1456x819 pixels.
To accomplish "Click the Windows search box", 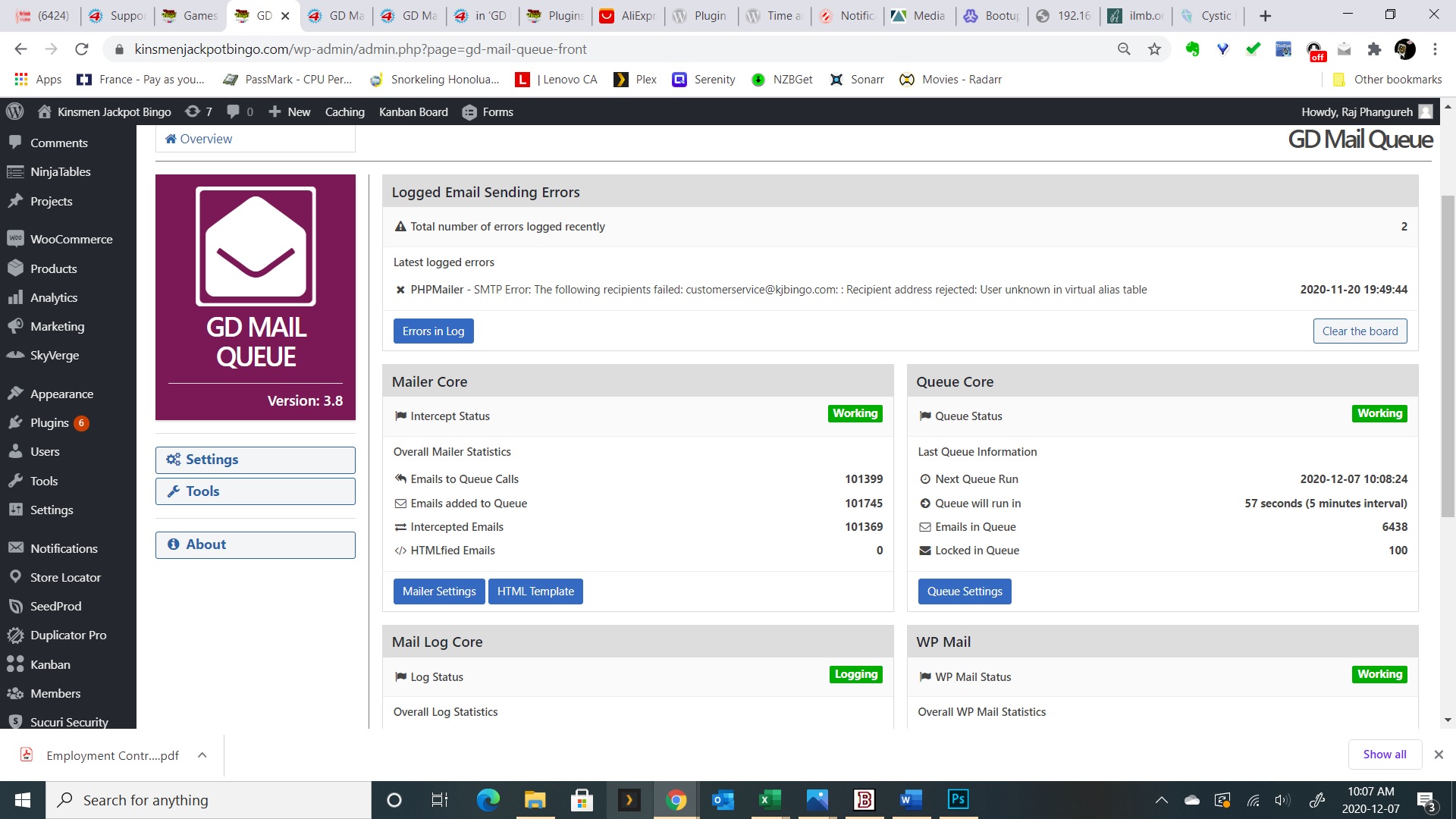I will pos(209,800).
